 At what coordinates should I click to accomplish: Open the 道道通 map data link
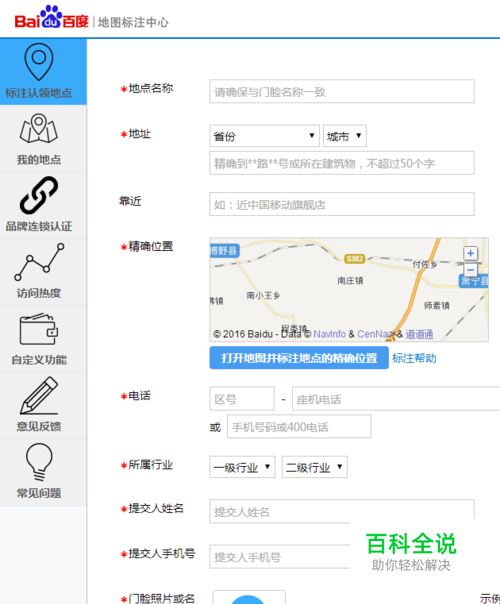[419, 334]
